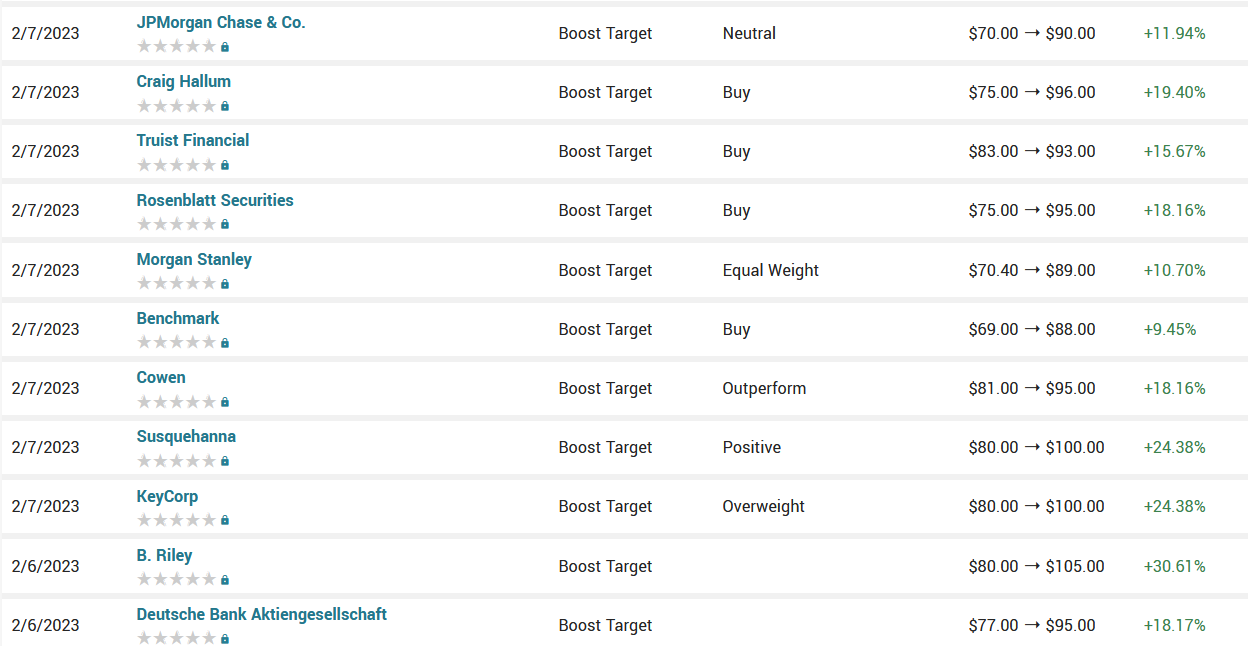Select the B. Riley price target $80.00 → $105.00
The width and height of the screenshot is (1248, 646).
click(x=1036, y=566)
